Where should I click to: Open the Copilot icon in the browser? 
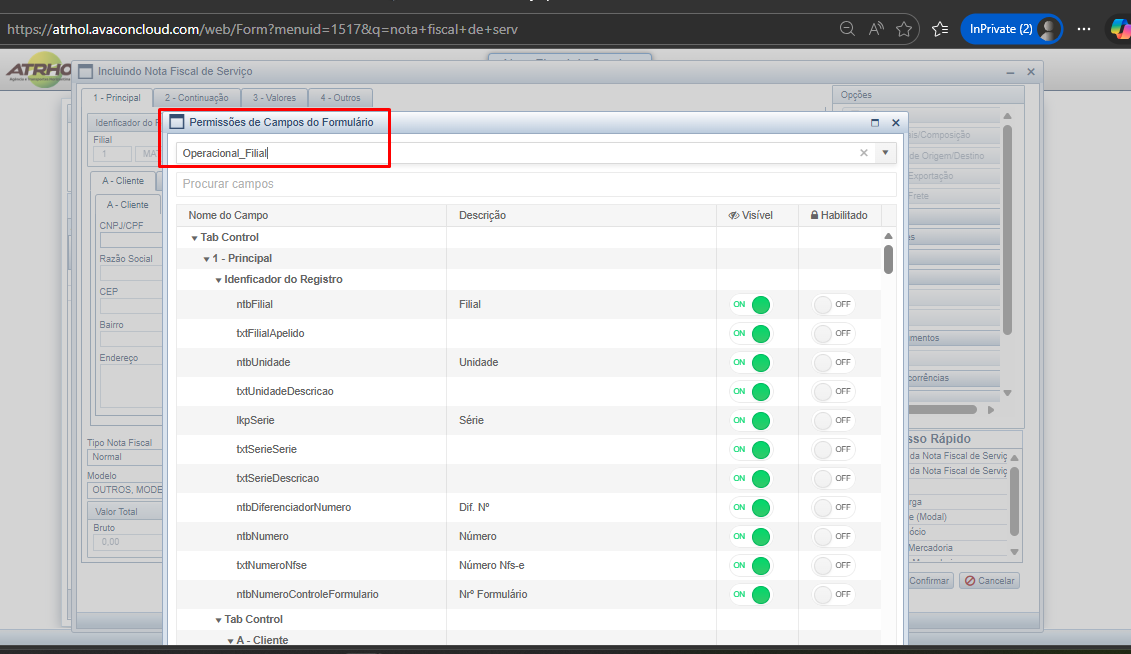coord(1119,29)
